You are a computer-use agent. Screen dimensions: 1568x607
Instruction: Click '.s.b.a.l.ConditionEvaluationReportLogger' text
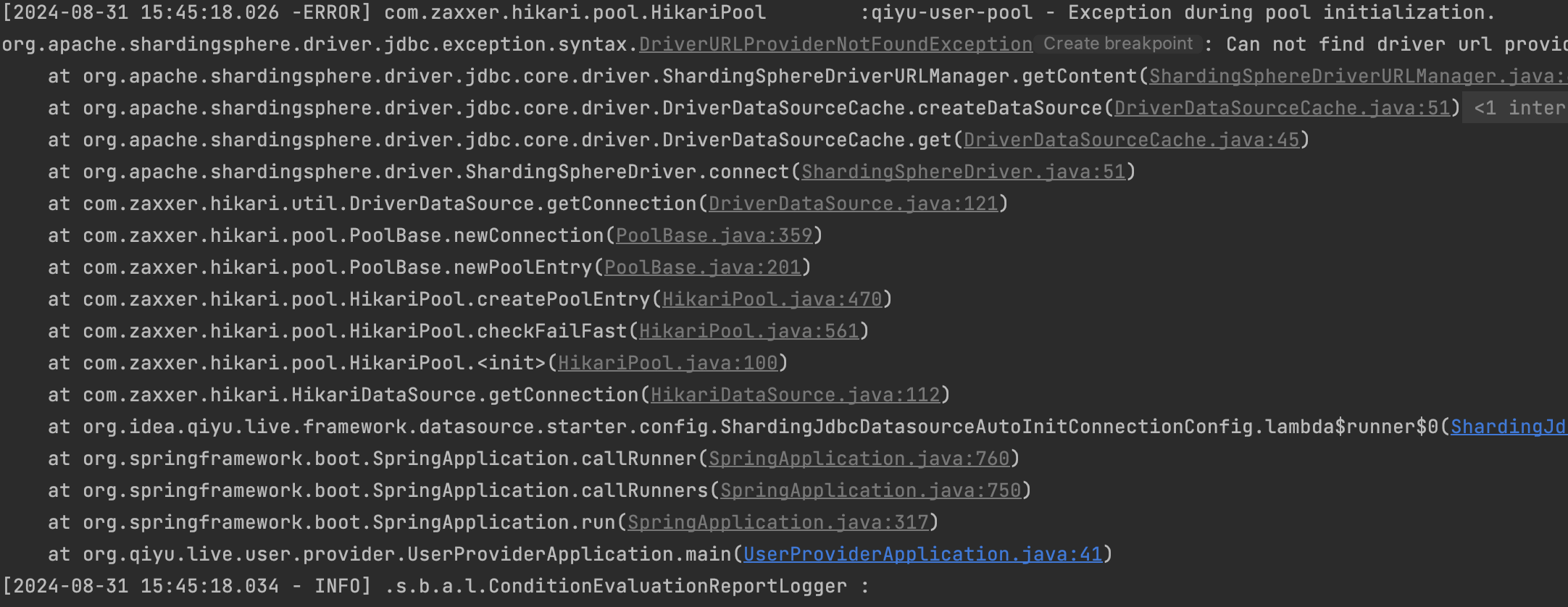pyautogui.click(x=615, y=586)
